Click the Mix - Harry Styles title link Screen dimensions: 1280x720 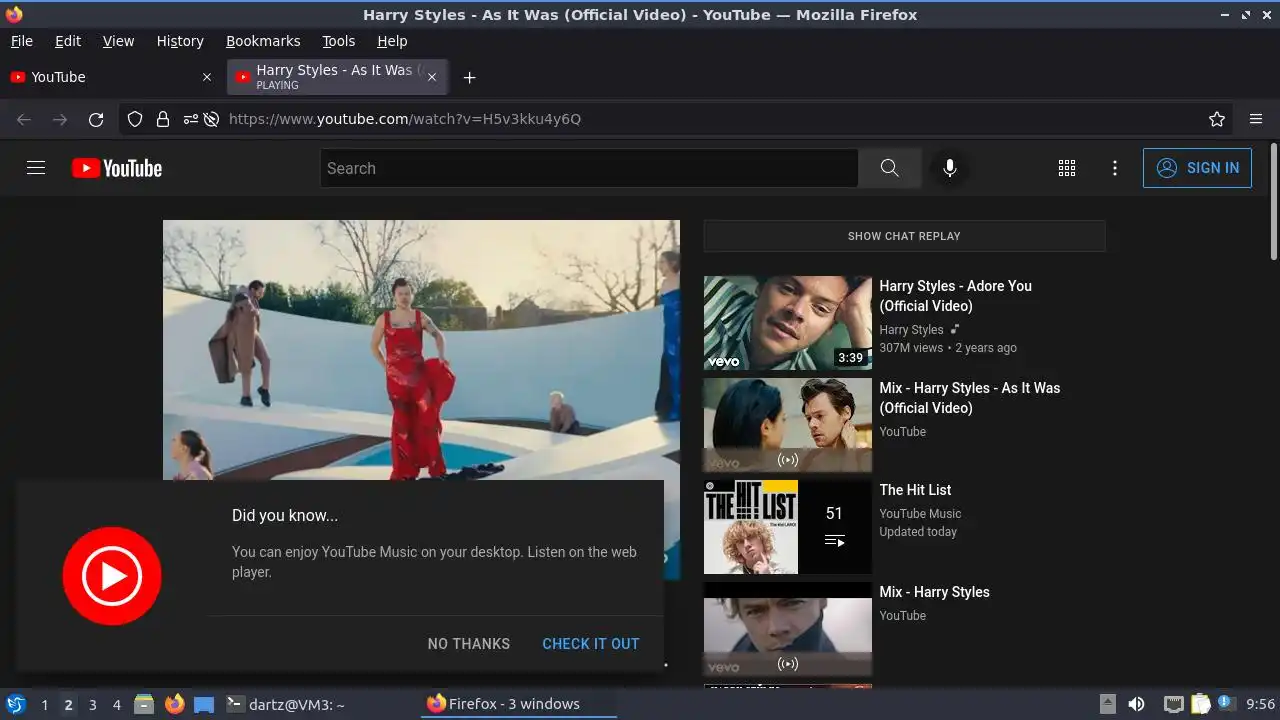click(x=934, y=592)
